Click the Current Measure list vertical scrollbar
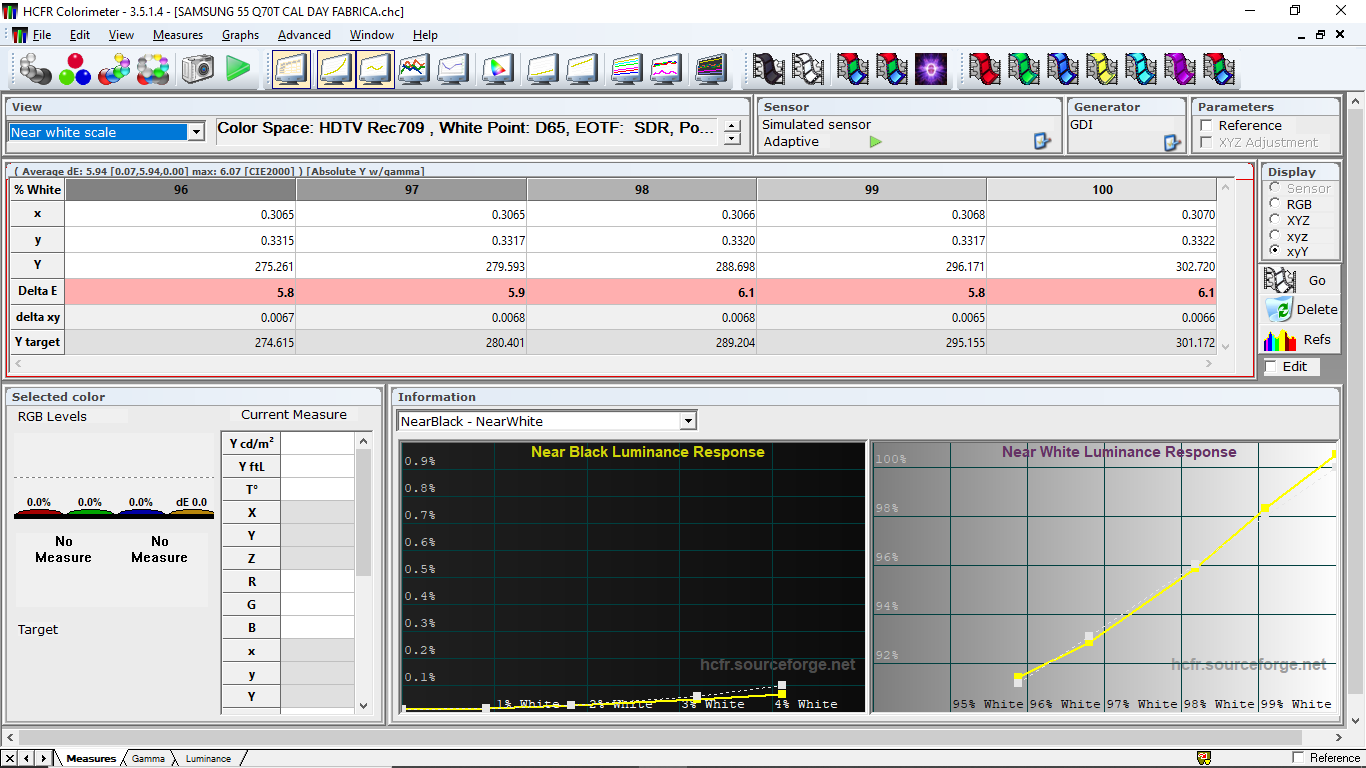Screen dimensions: 1366x768 coord(363,572)
